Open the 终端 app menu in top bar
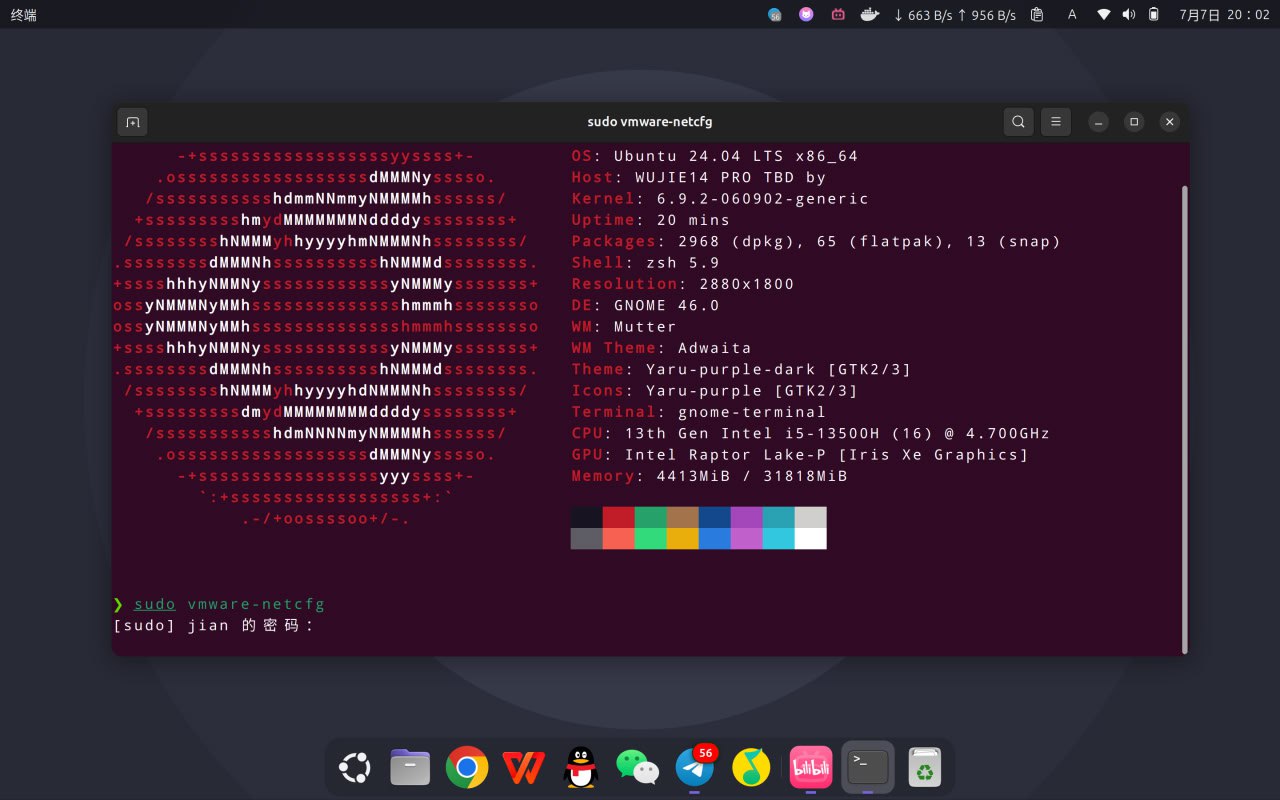Image resolution: width=1280 pixels, height=800 pixels. click(24, 15)
